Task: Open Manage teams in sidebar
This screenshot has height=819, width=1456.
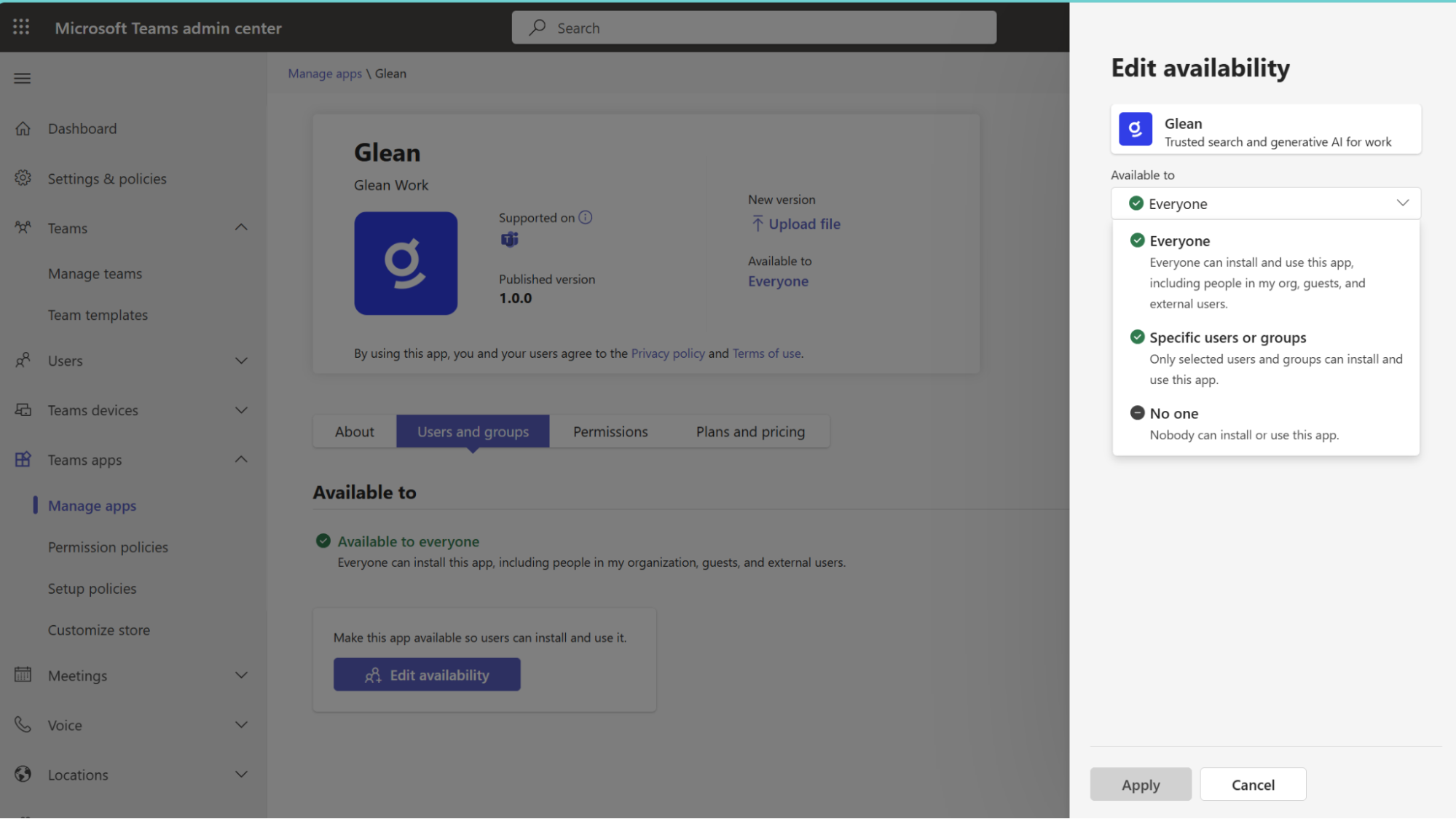Action: pyautogui.click(x=95, y=273)
